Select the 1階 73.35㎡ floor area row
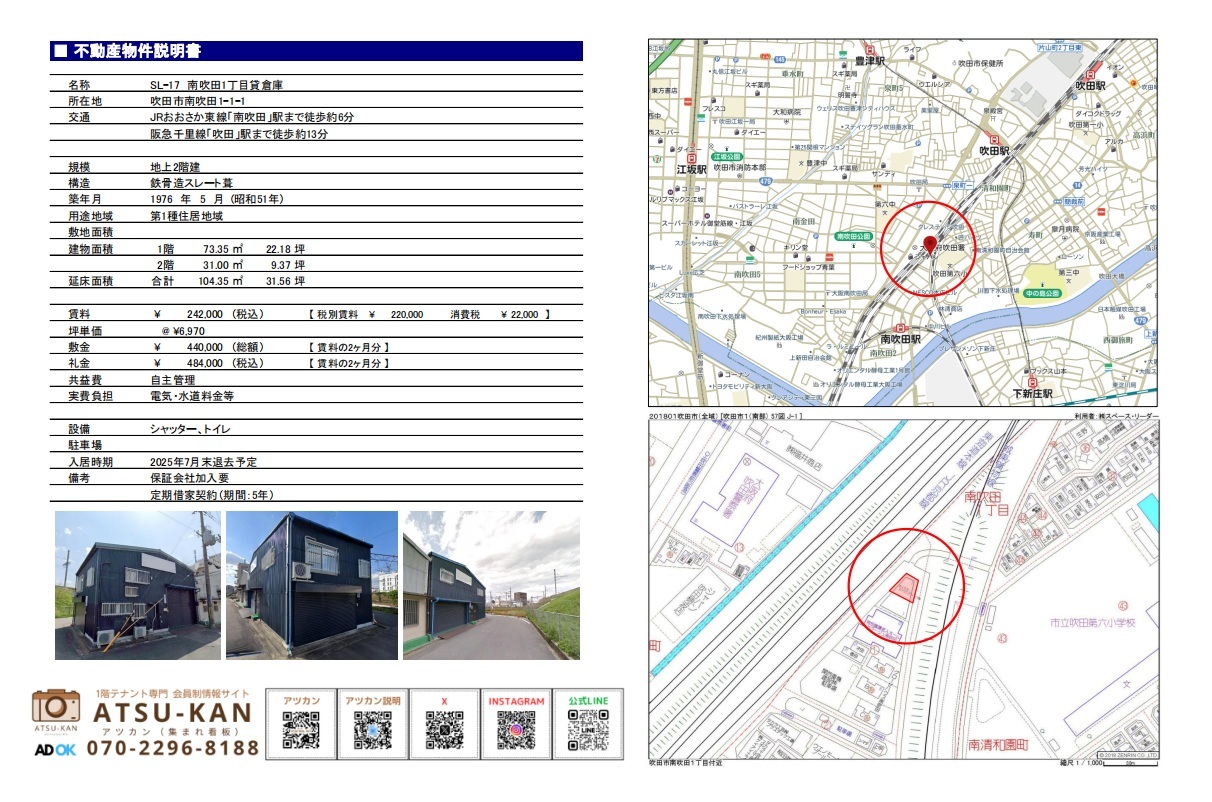1212x802 pixels. pos(231,248)
